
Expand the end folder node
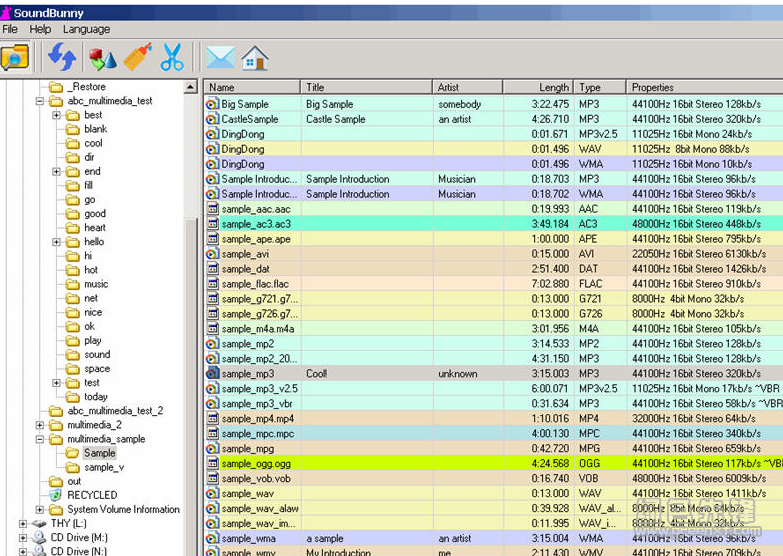click(x=56, y=171)
